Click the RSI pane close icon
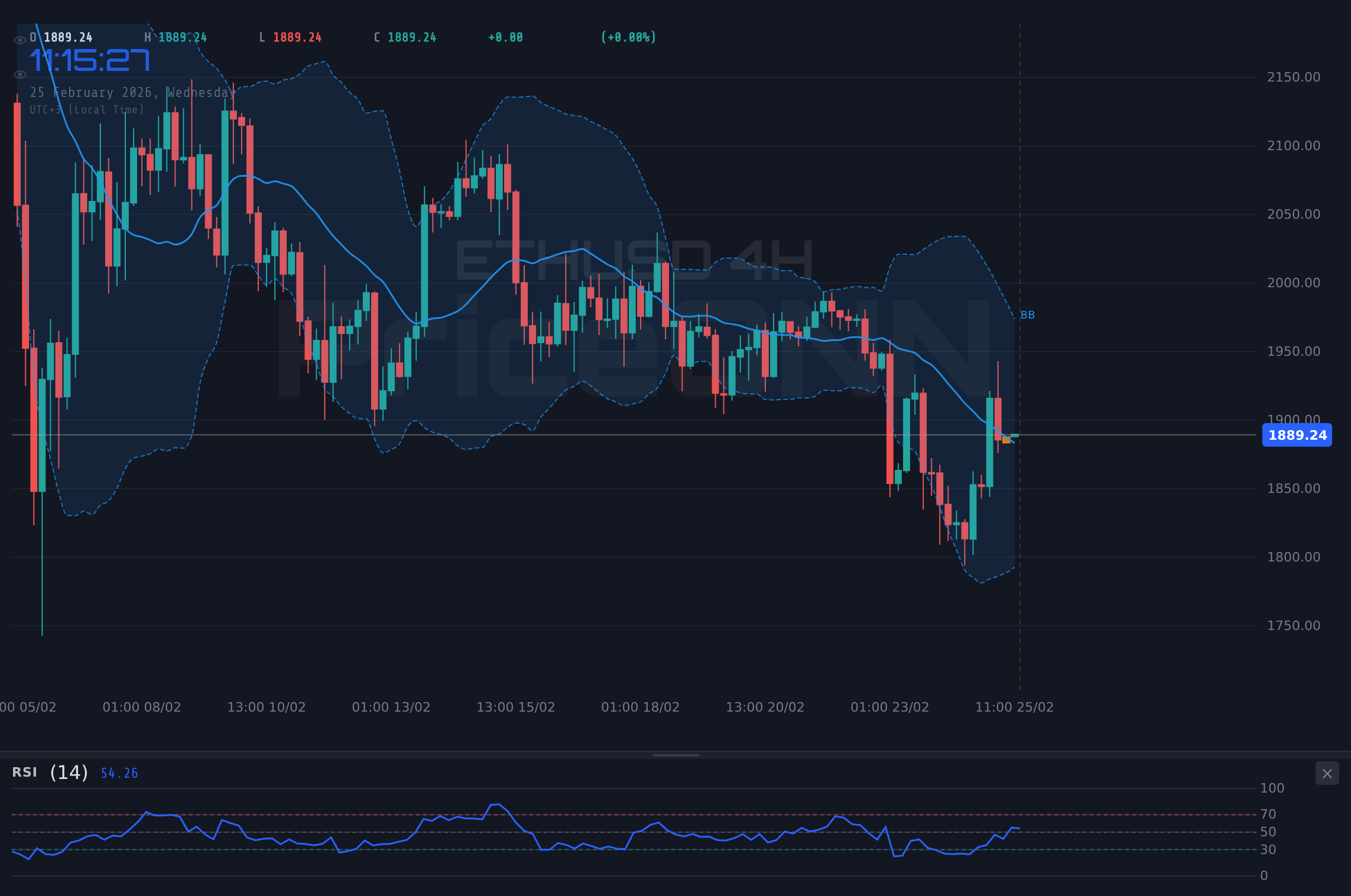 1327,773
